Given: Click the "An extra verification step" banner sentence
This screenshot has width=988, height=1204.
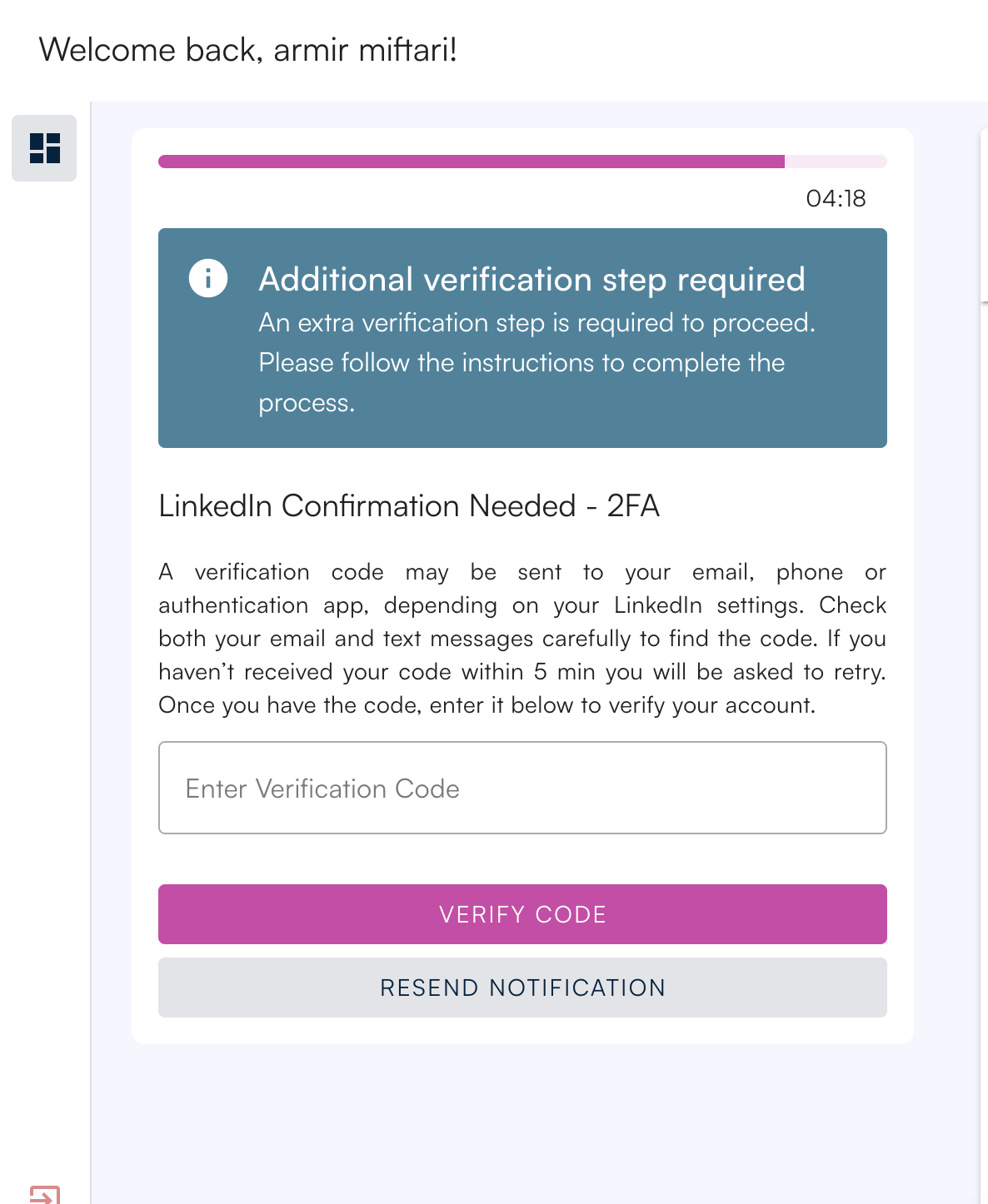Looking at the screenshot, I should click(x=536, y=323).
